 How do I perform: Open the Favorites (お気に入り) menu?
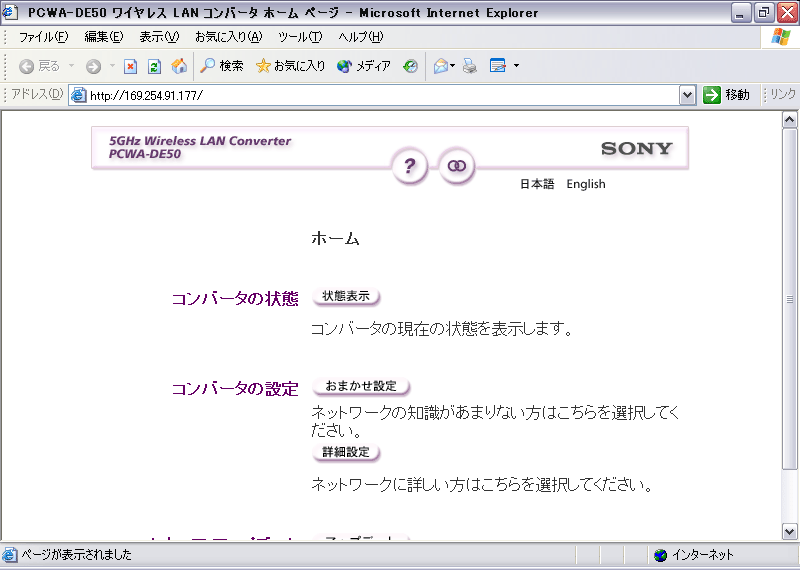coord(229,37)
